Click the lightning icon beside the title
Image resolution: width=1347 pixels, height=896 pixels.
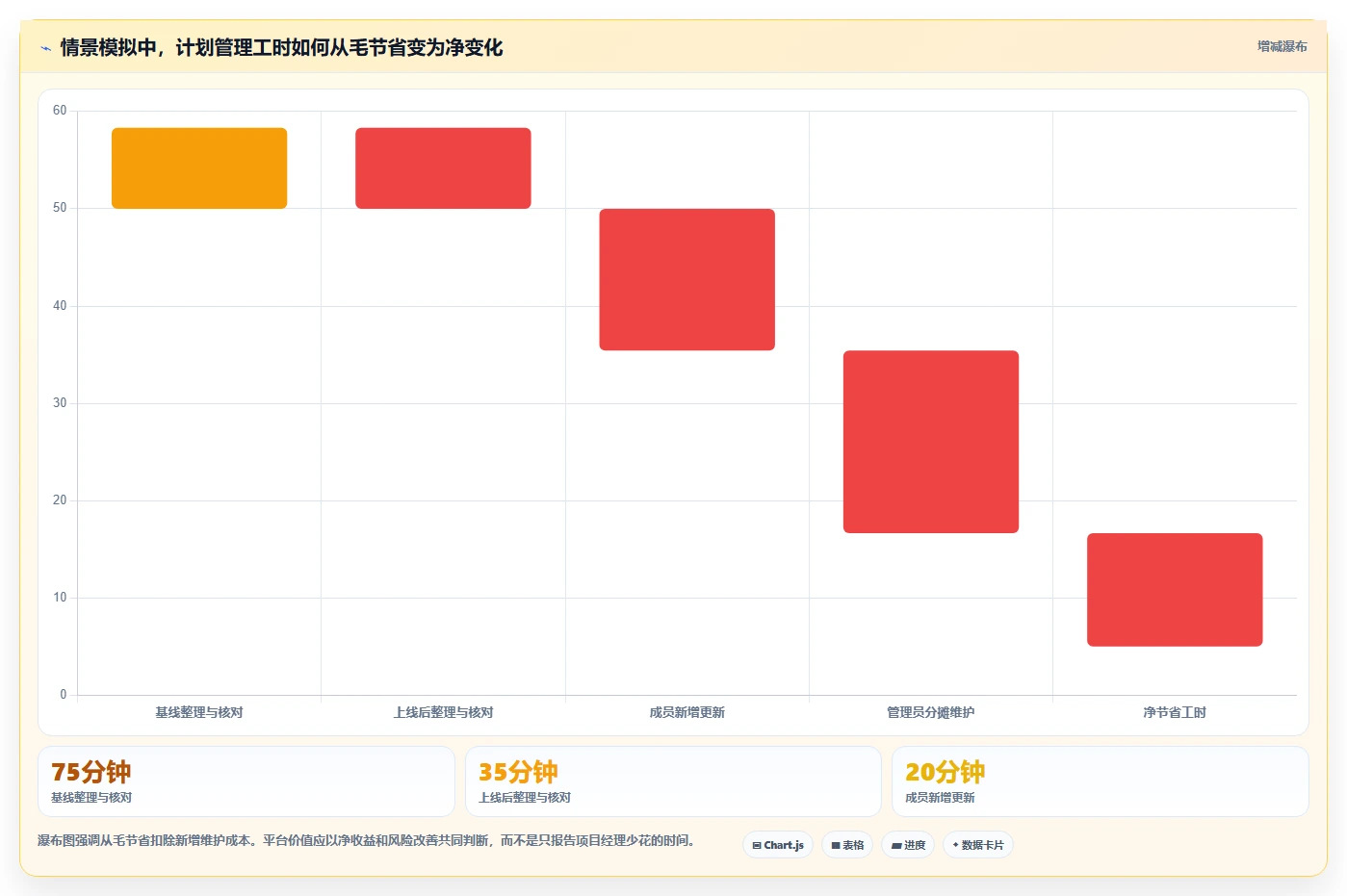tap(46, 48)
